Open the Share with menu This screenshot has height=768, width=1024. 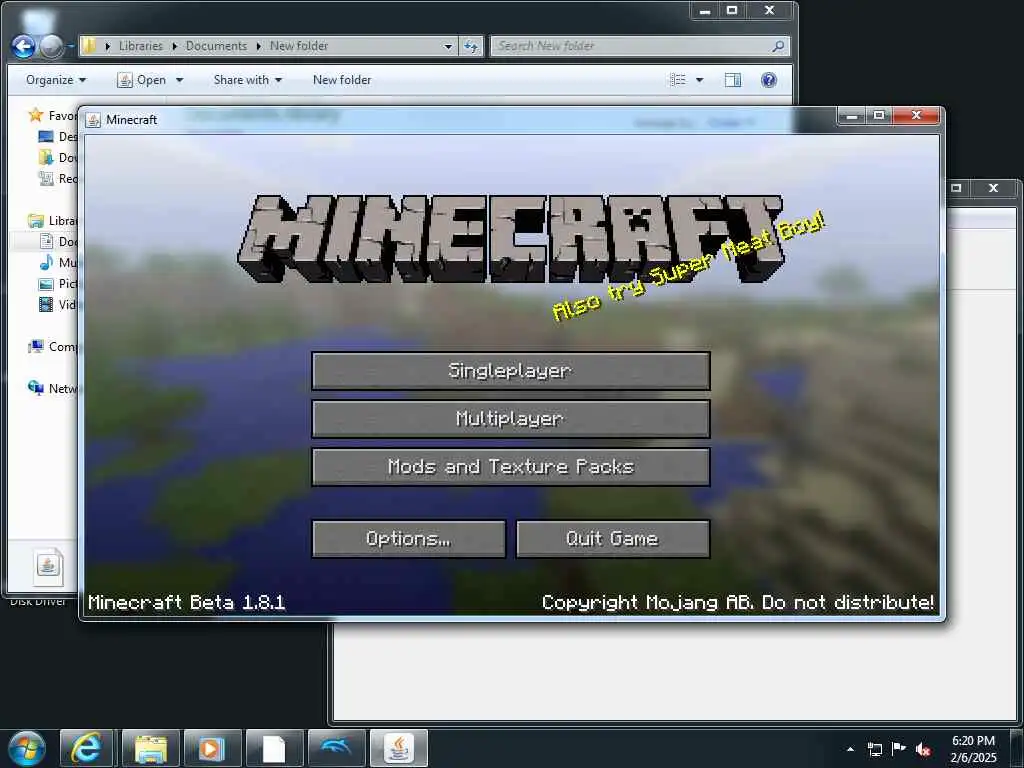pos(248,80)
